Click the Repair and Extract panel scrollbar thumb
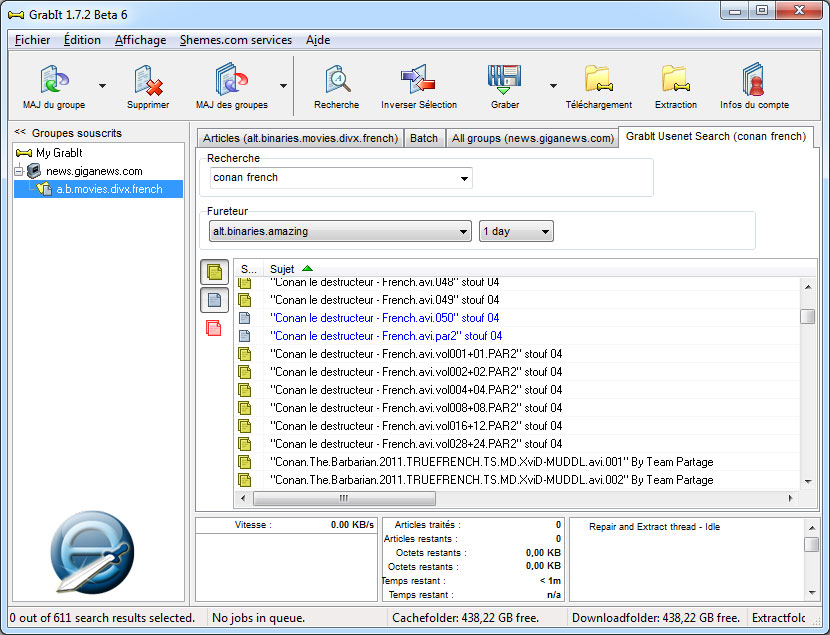 pyautogui.click(x=811, y=544)
